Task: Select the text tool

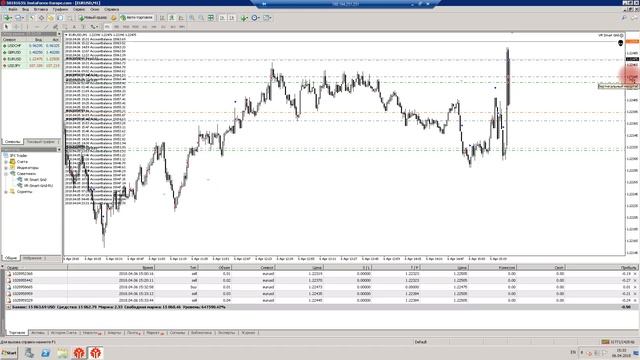Action: tap(74, 27)
